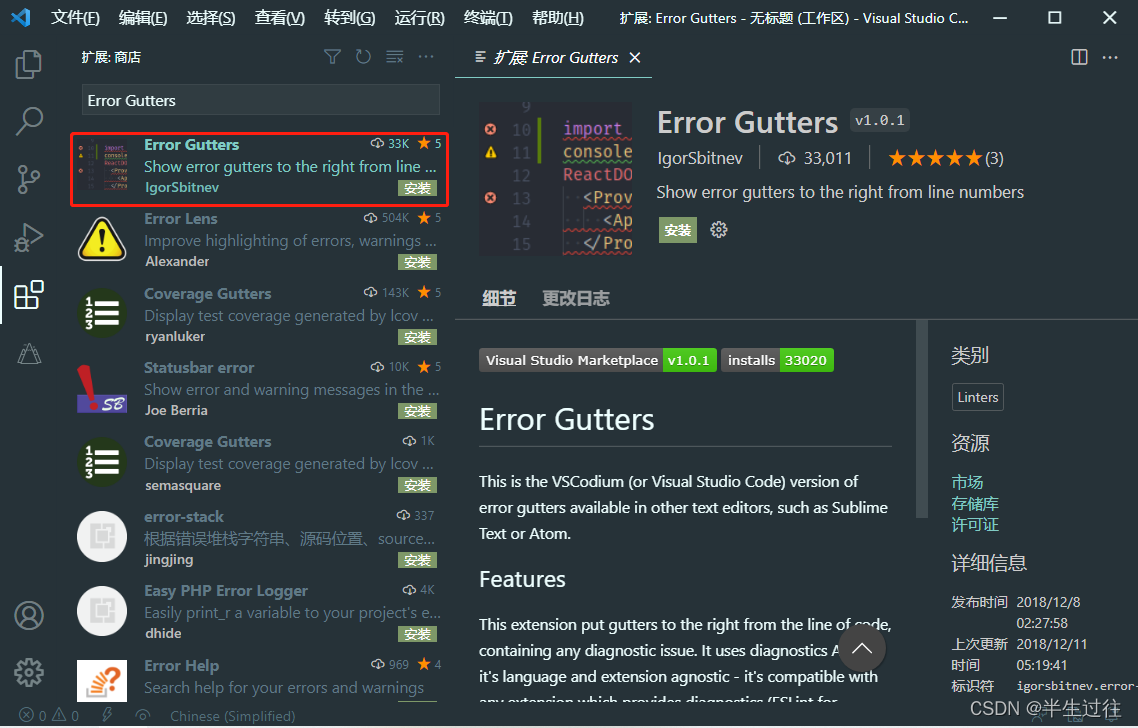The image size is (1138, 728).
Task: Install Coverage Gutters by ryanluker
Action: [x=417, y=337]
